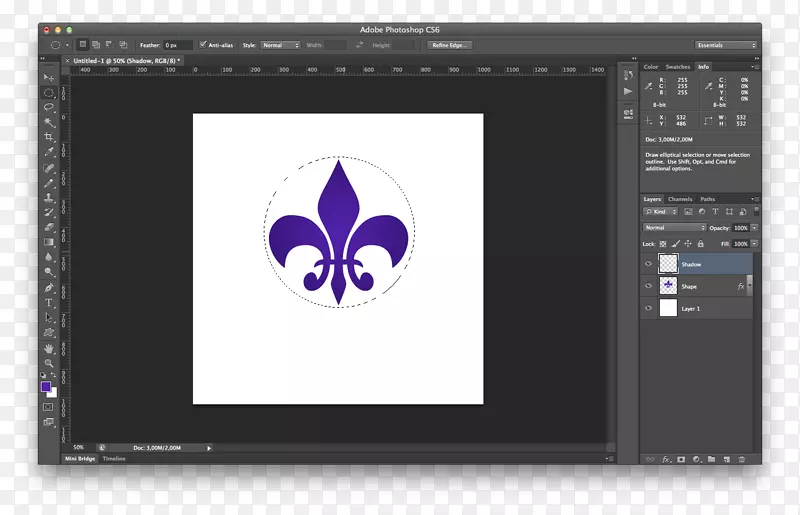Open the Essentials workspace dropdown
The width and height of the screenshot is (800, 515).
[726, 45]
